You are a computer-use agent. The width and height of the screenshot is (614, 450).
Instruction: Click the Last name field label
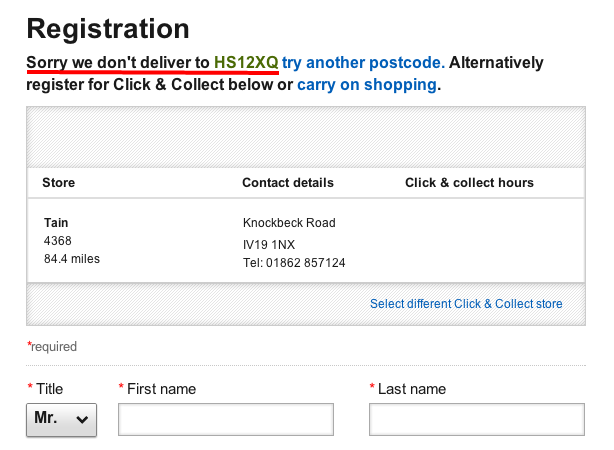411,389
